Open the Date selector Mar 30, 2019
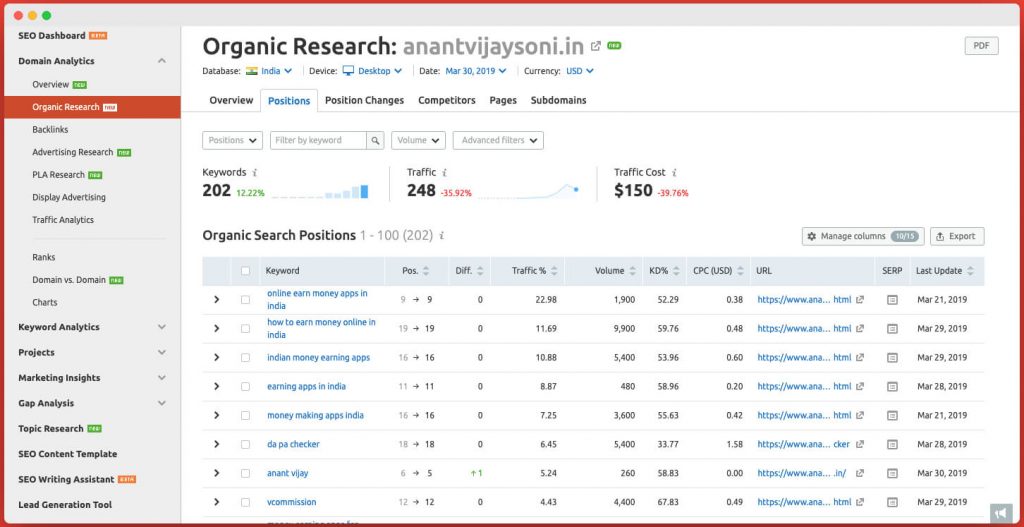Viewport: 1024px width, 527px height. (476, 71)
